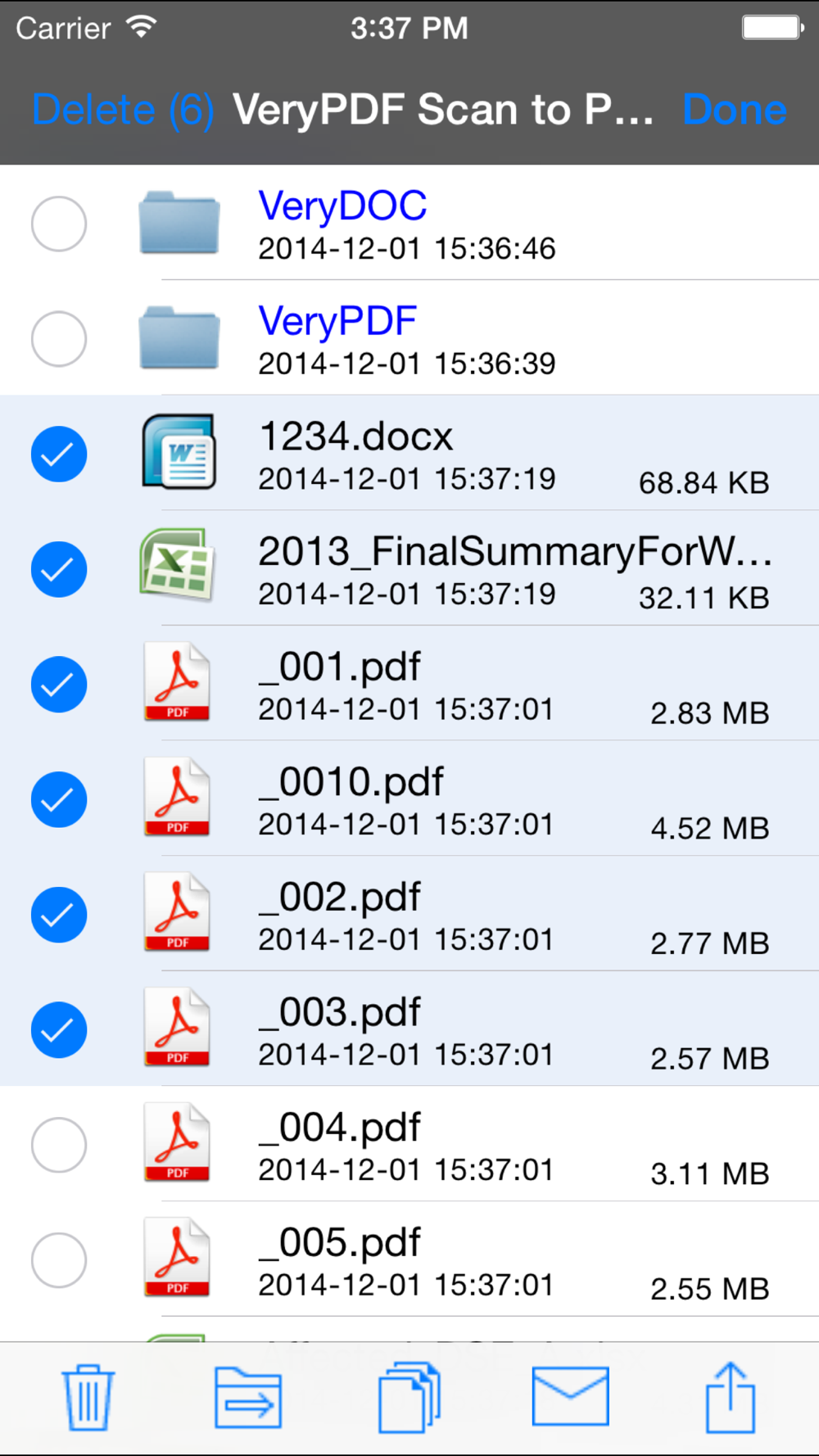Uncheck the 1234.docx selection circle

[59, 454]
